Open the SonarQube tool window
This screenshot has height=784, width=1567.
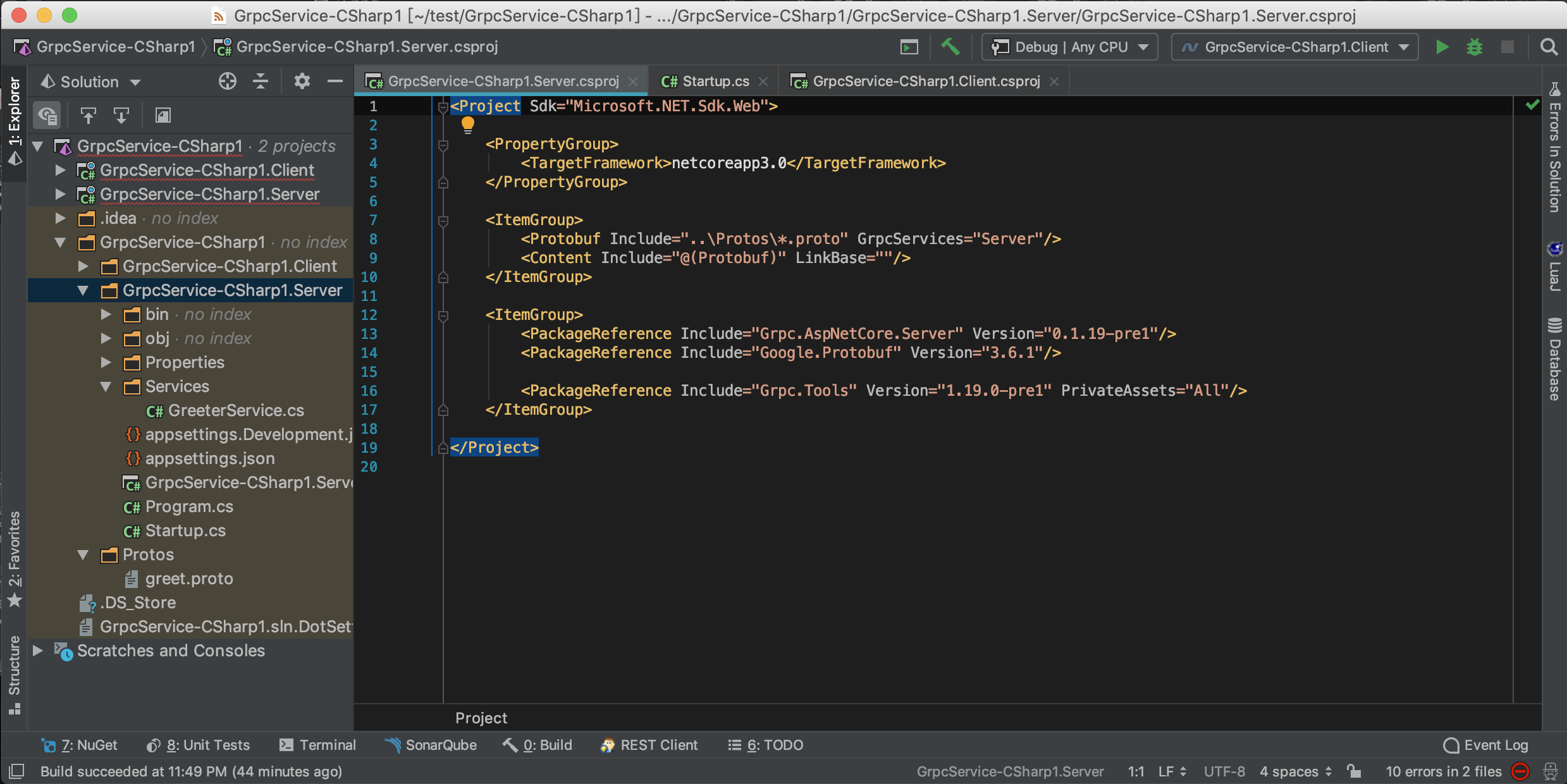[x=431, y=745]
